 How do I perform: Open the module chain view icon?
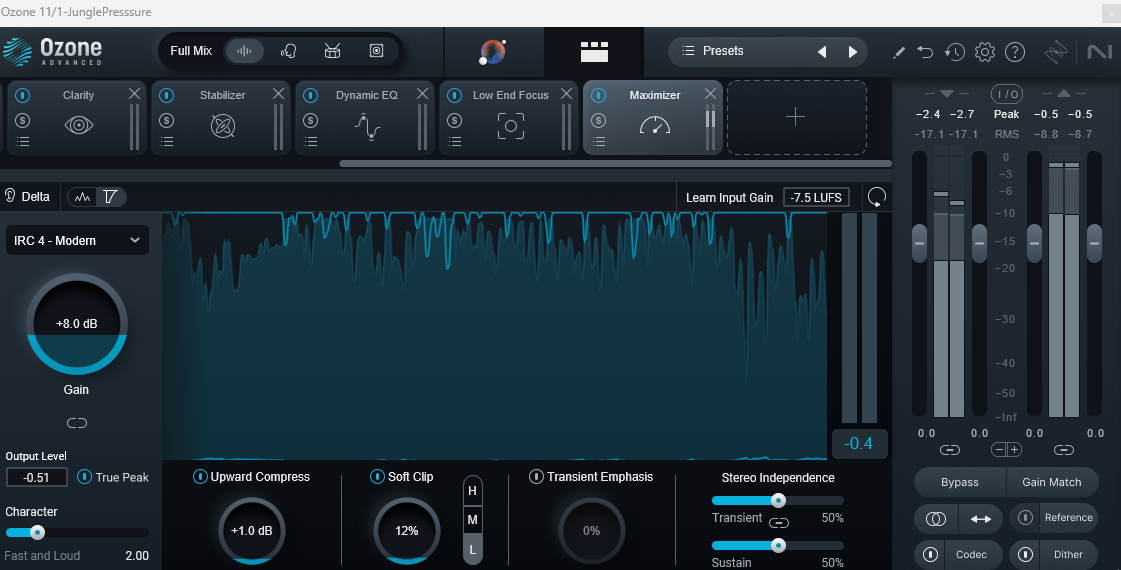pos(594,51)
